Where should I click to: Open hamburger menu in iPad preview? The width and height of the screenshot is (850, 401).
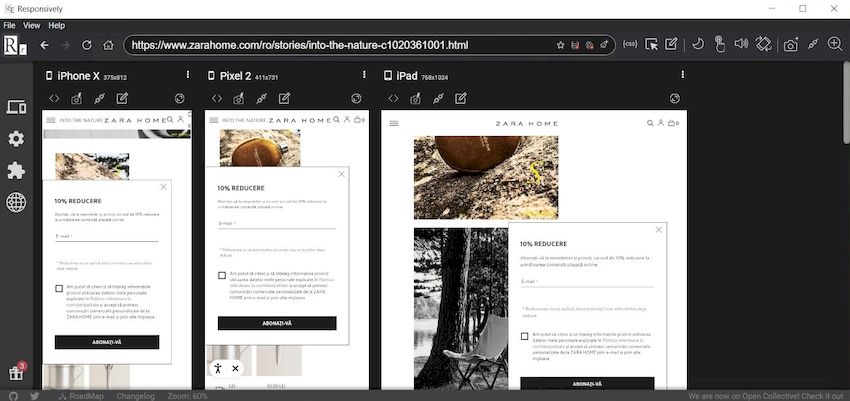[x=394, y=124]
